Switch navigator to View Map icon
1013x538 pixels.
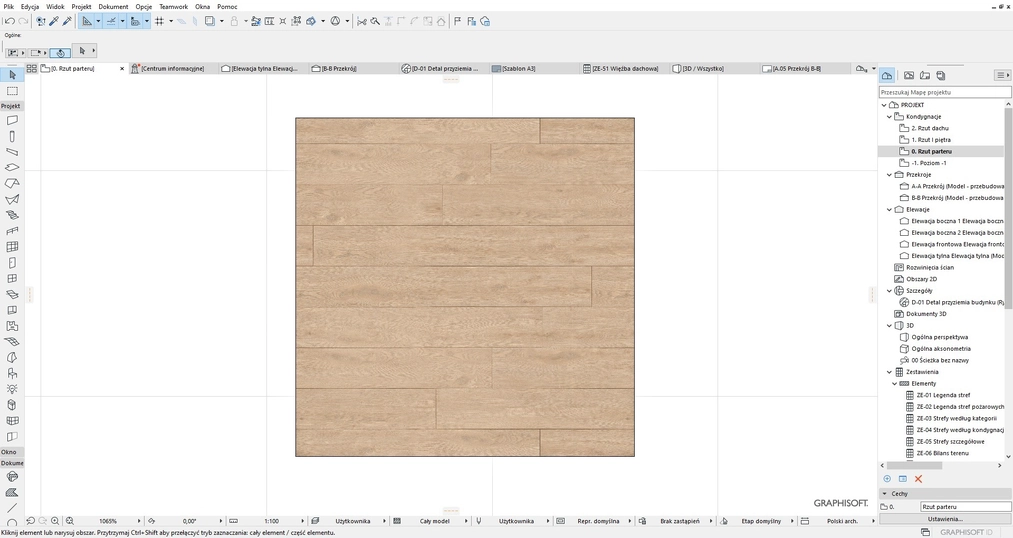(909, 76)
